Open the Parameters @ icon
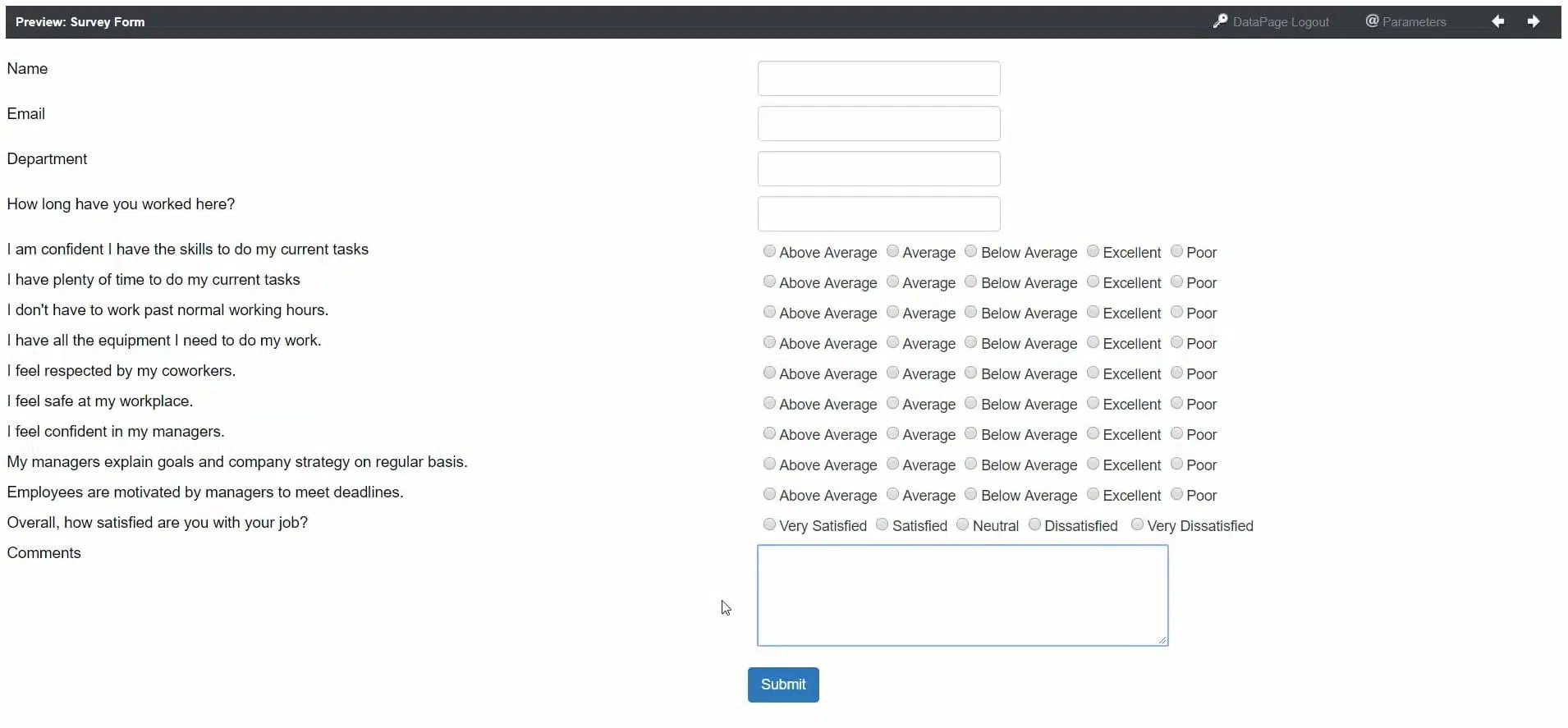This screenshot has height=728, width=1568. click(x=1372, y=21)
